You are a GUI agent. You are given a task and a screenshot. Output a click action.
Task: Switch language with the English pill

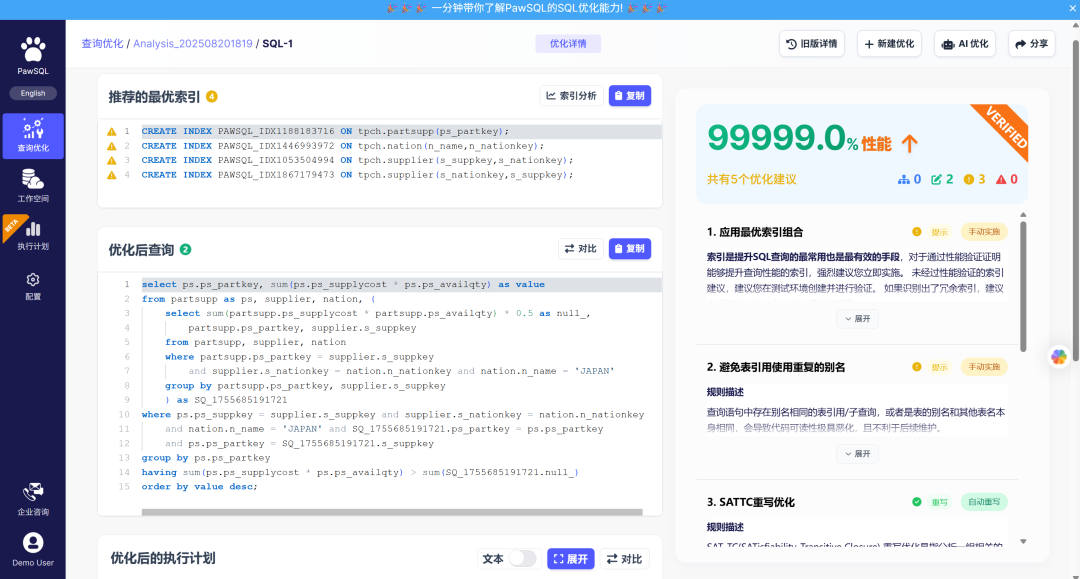tap(32, 93)
